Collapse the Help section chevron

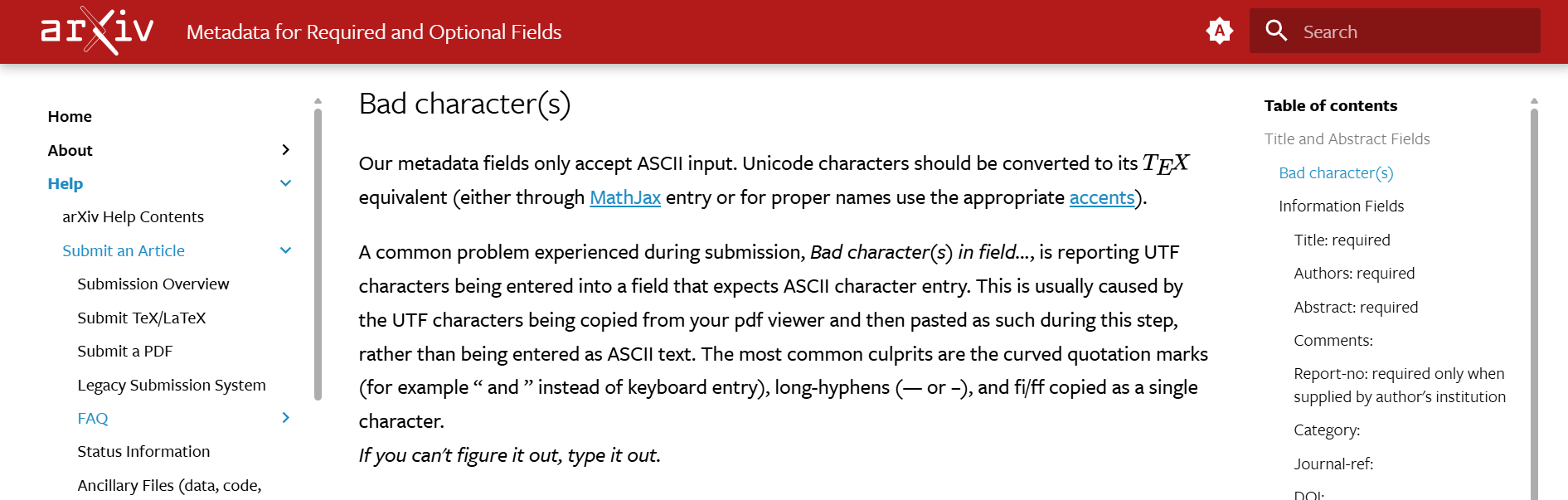coord(286,182)
